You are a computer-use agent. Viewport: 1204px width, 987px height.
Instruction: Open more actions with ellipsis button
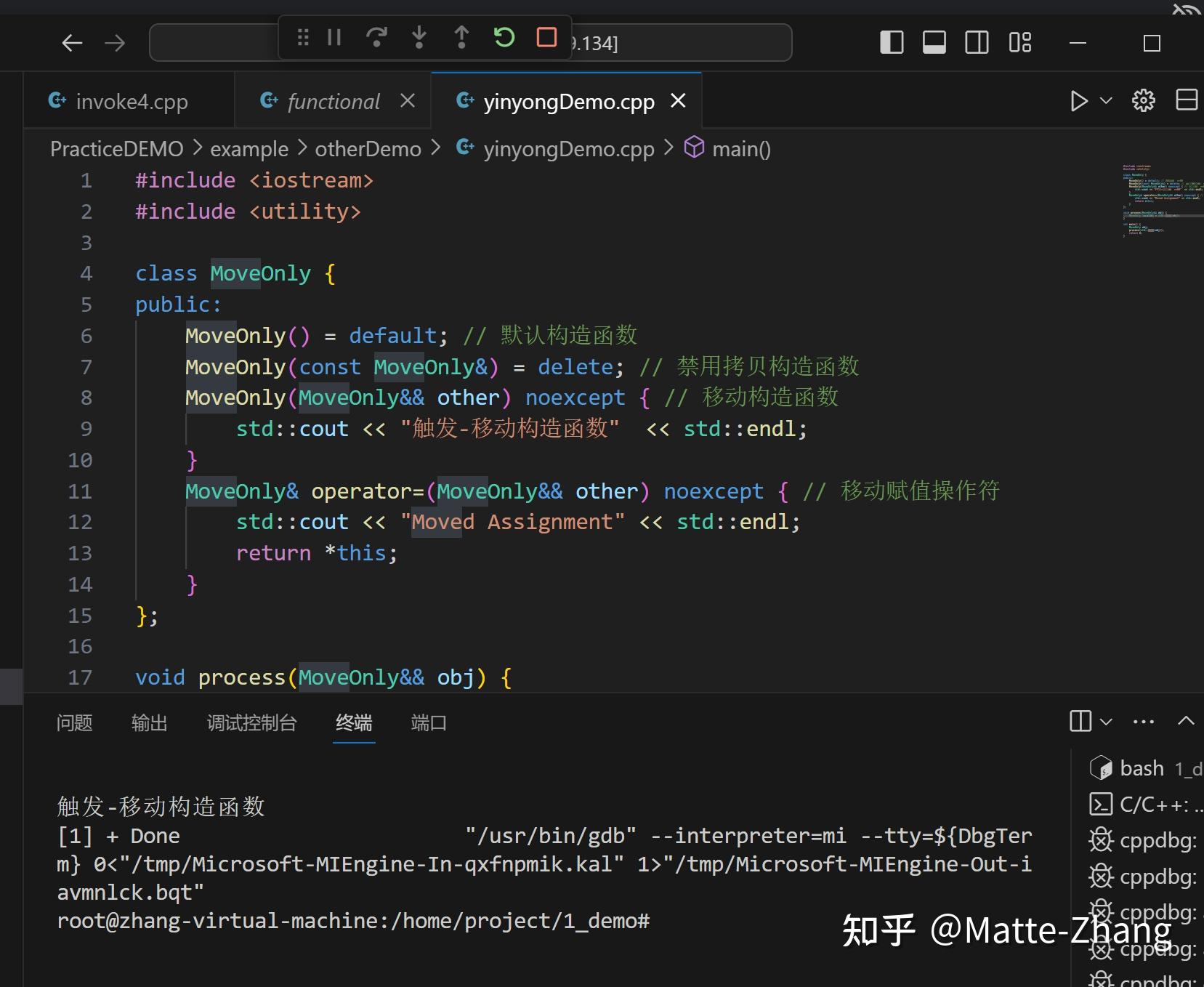tap(1142, 721)
